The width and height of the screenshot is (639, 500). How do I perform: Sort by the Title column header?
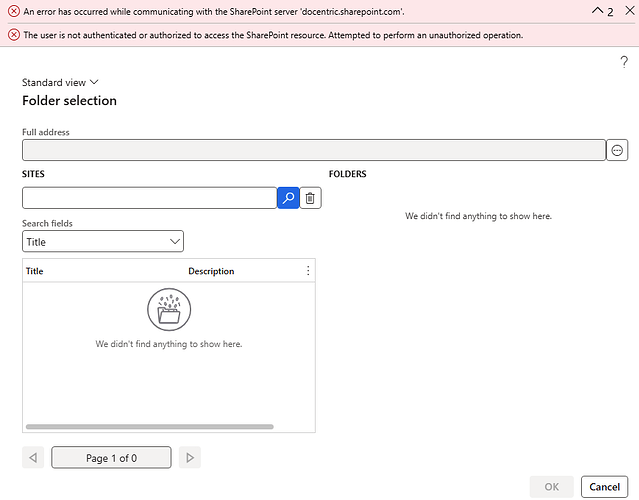[35, 271]
